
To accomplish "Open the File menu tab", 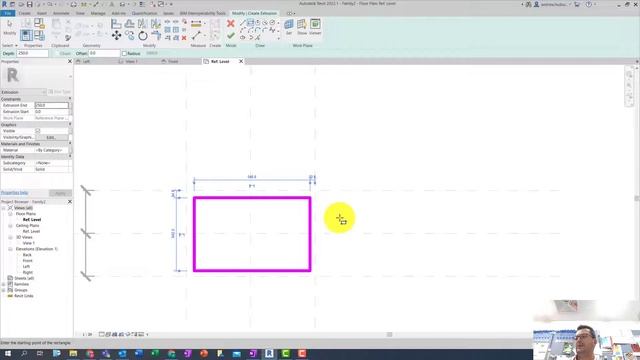I will 8,13.
